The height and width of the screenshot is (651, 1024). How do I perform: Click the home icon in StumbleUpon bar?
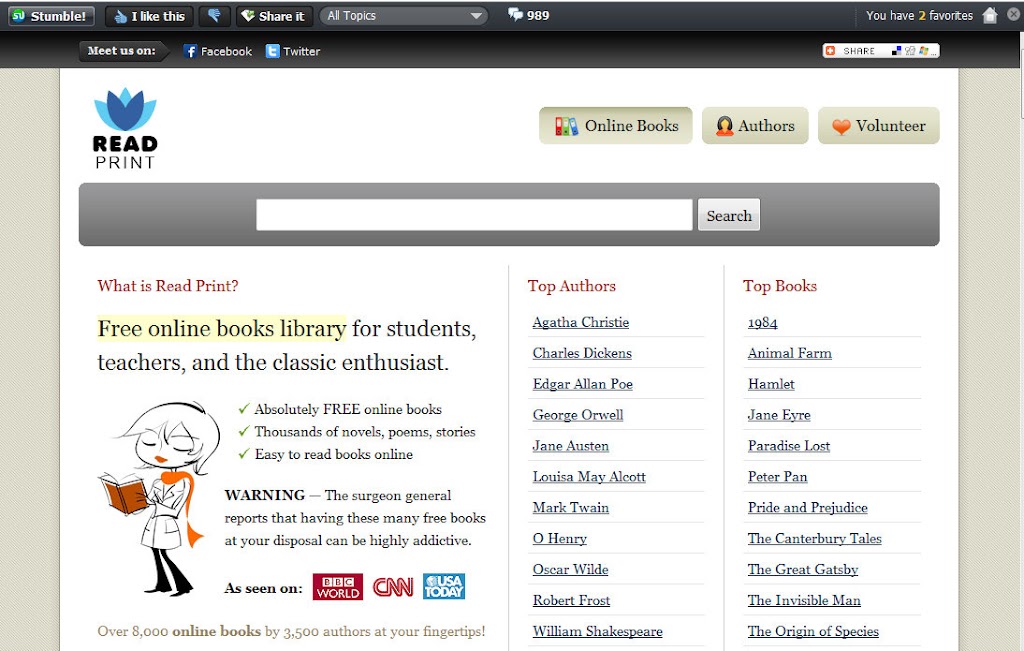click(990, 15)
